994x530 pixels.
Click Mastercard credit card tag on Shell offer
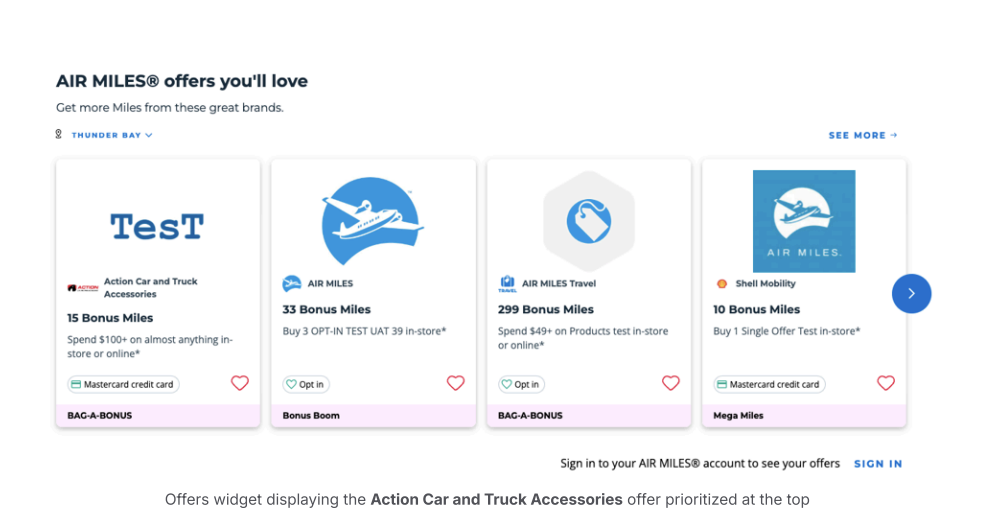[x=768, y=384]
